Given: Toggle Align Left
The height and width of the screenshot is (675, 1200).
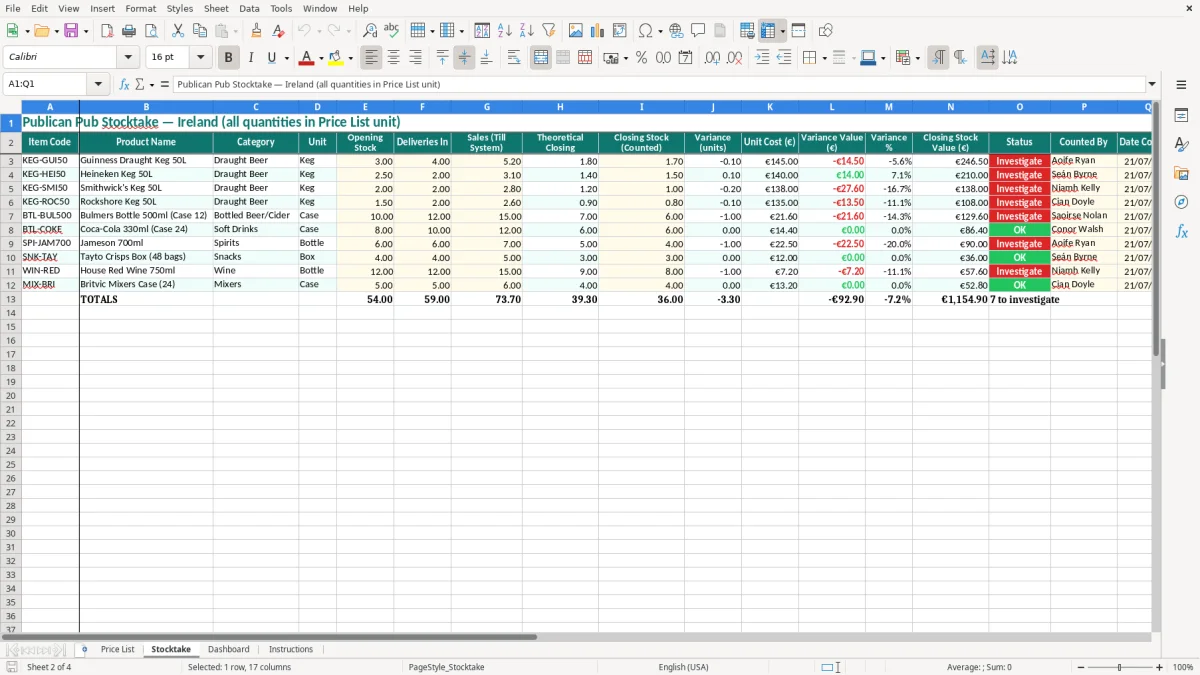Looking at the screenshot, I should click(371, 58).
